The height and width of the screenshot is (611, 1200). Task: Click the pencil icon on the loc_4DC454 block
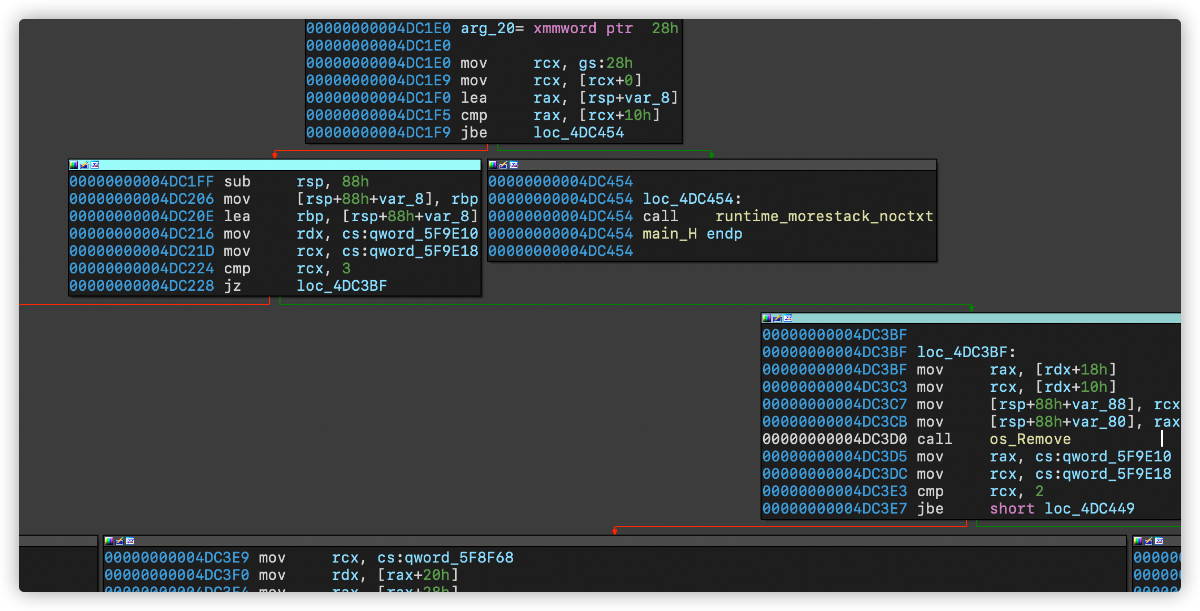tap(503, 164)
